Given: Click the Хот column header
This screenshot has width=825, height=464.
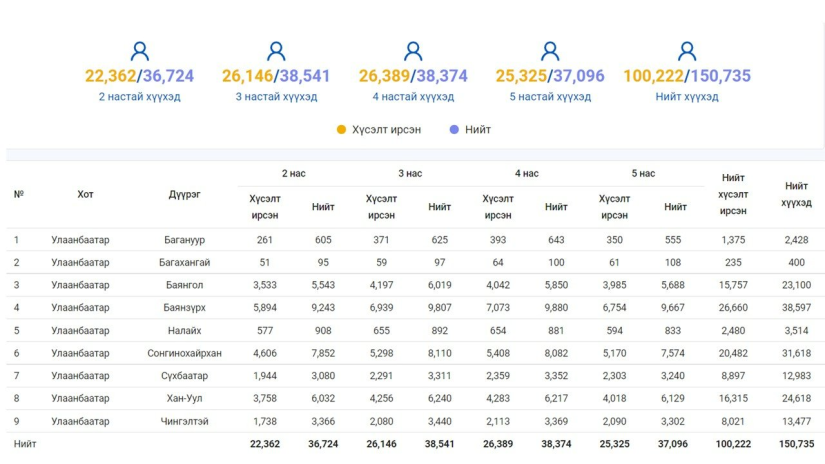Looking at the screenshot, I should click(85, 194).
